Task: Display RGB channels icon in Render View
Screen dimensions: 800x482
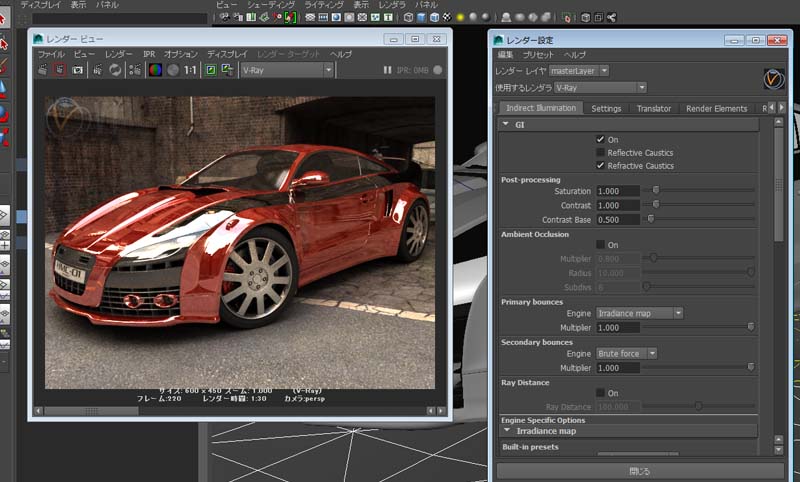Action: click(x=155, y=70)
